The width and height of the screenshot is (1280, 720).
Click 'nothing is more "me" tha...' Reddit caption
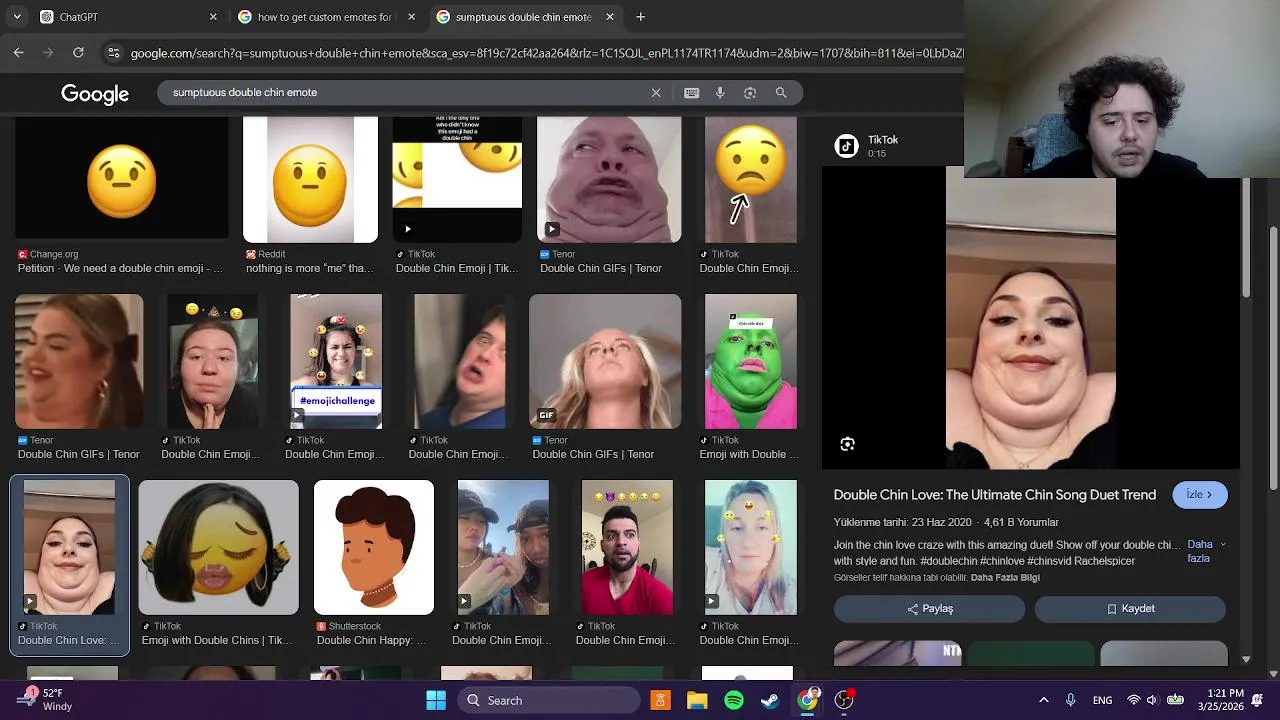coord(310,269)
